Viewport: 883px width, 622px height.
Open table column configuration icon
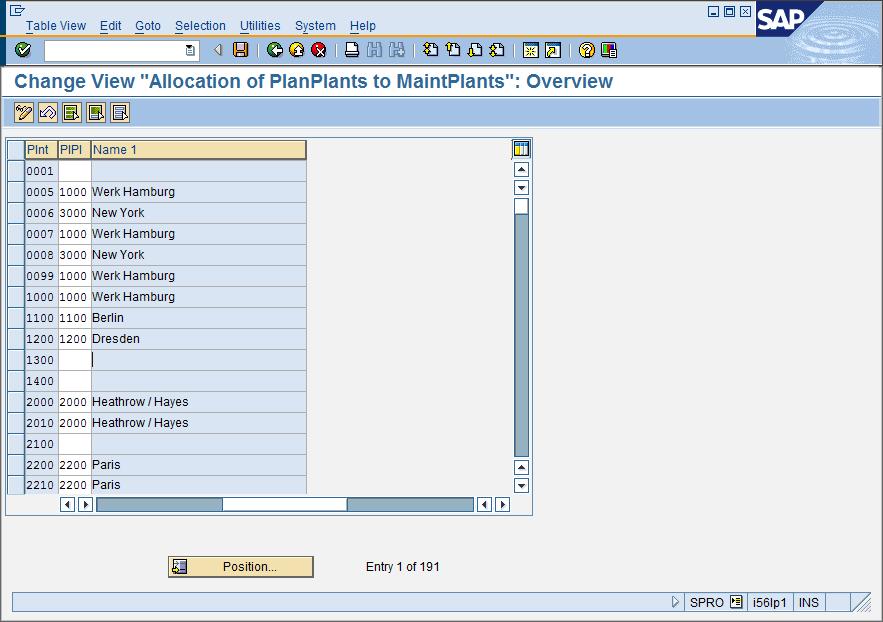[521, 149]
